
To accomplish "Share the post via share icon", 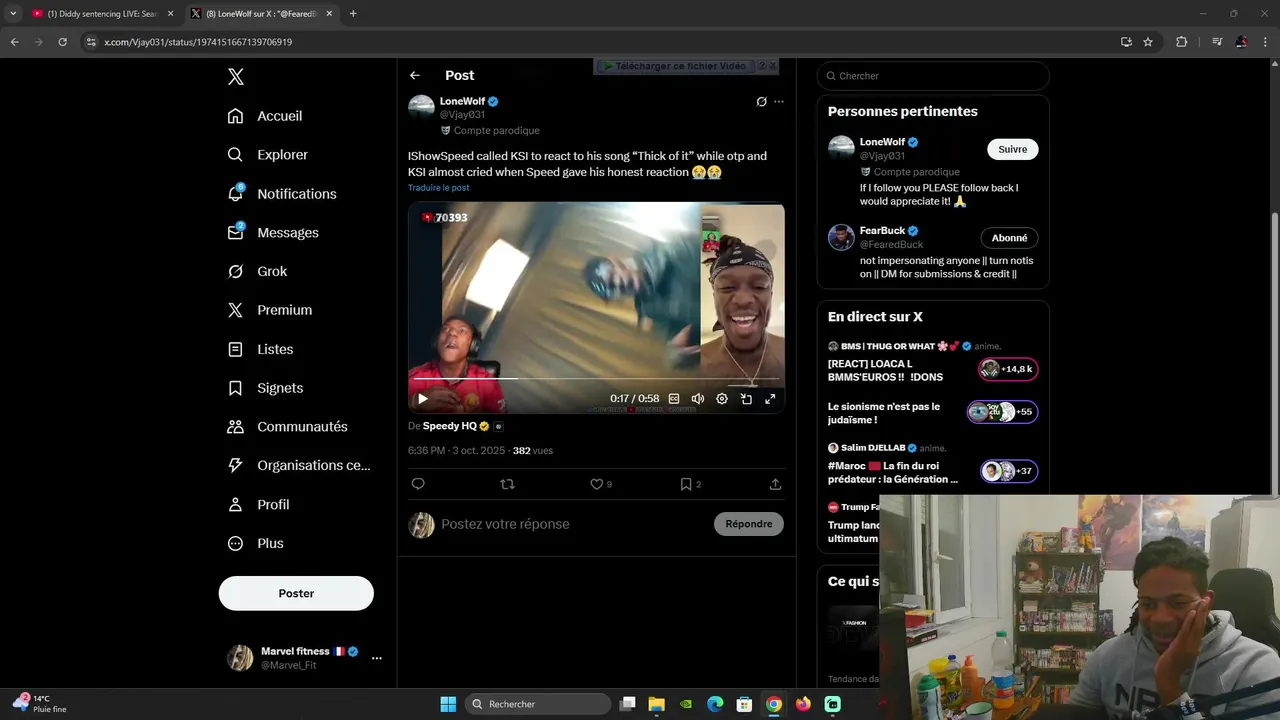I will pos(775,484).
